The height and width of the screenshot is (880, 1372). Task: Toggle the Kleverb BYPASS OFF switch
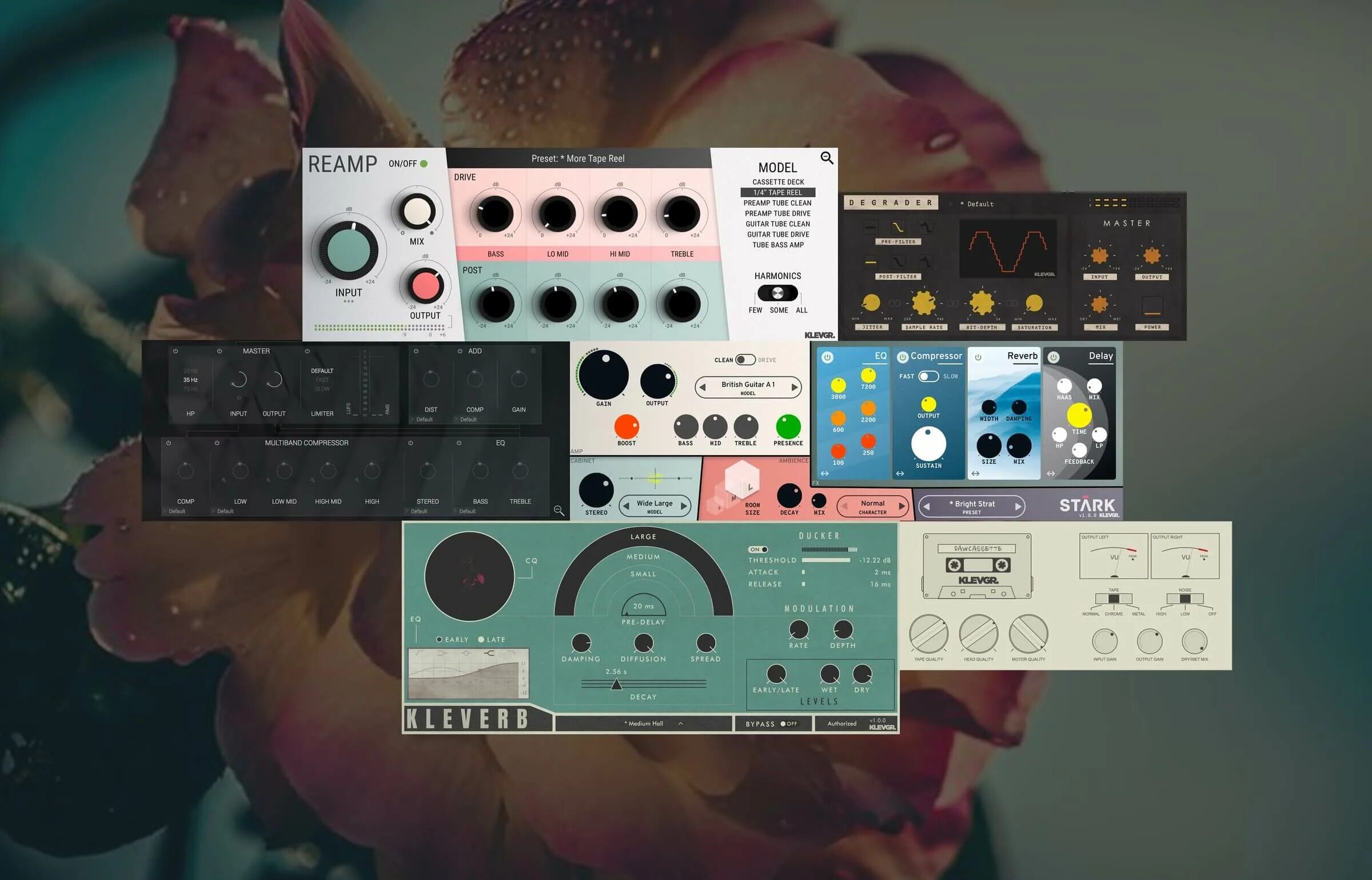tap(789, 724)
